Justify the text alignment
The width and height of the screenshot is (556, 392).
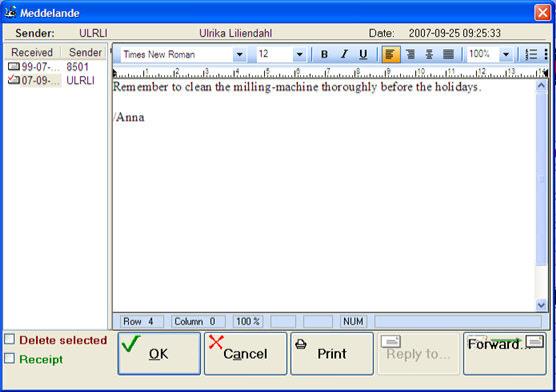point(448,54)
